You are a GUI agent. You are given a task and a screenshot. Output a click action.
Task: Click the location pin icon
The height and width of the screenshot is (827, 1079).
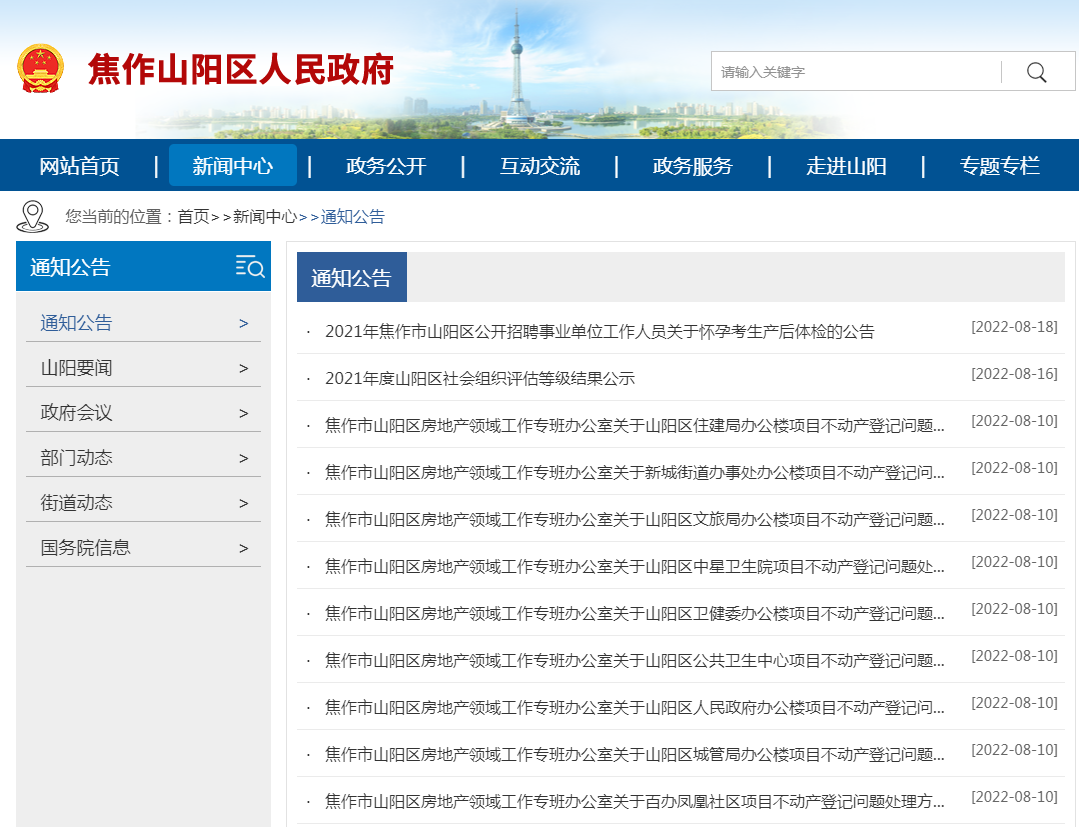[x=33, y=216]
